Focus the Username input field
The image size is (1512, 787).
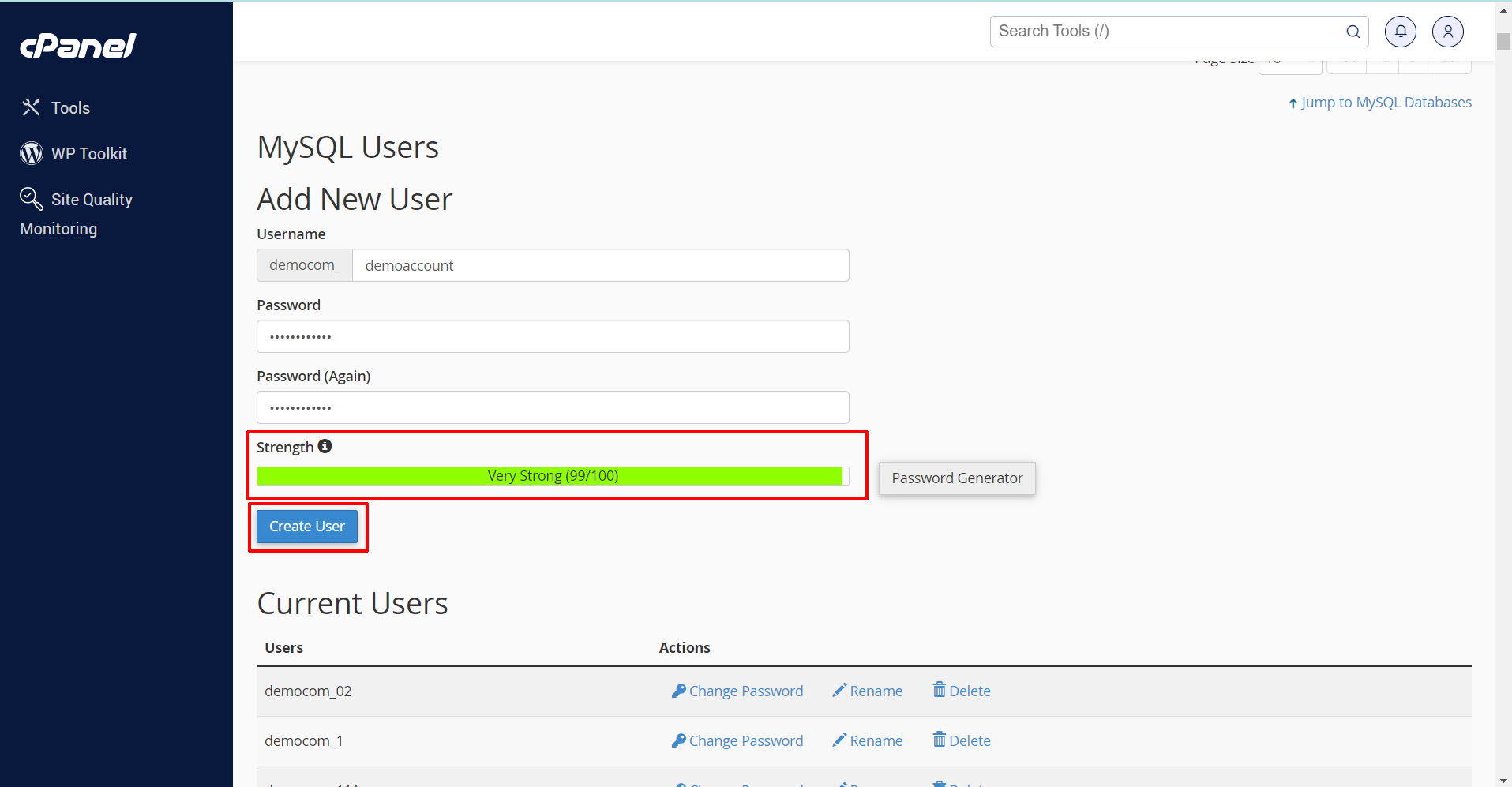pos(600,266)
